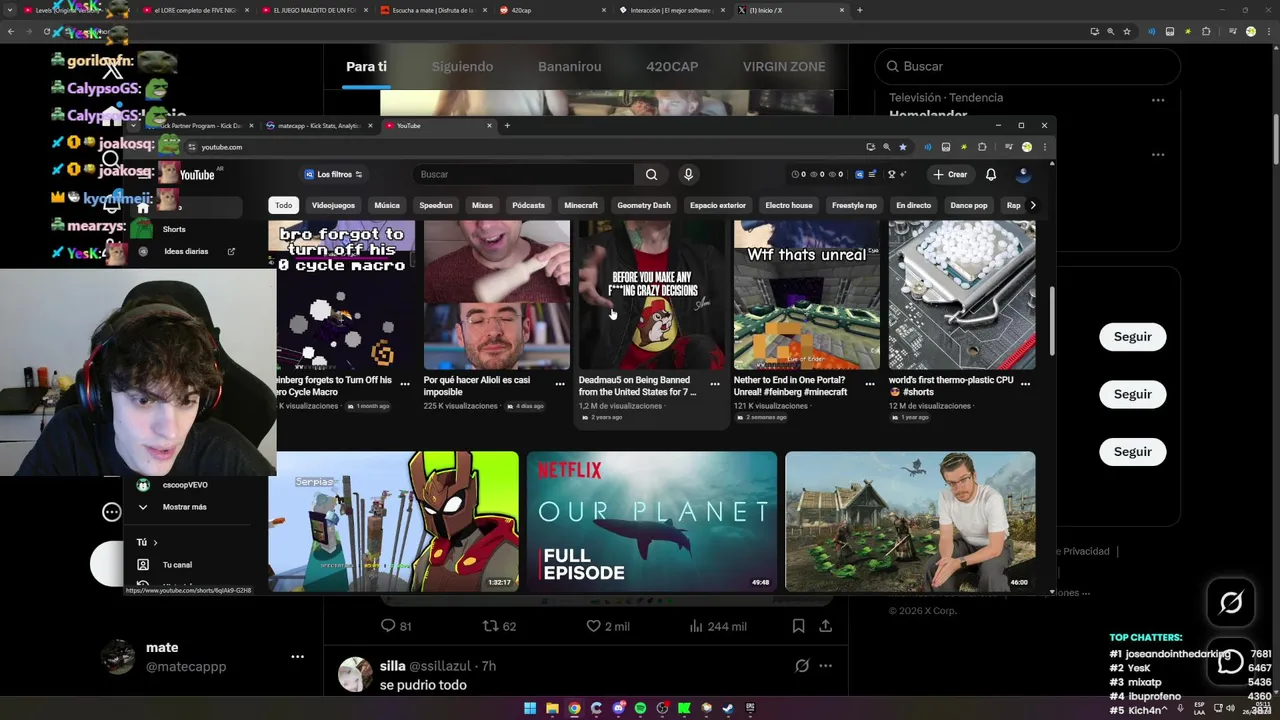Image resolution: width=1280 pixels, height=720 pixels.
Task: Select the Minecraft chip
Action: 581,205
